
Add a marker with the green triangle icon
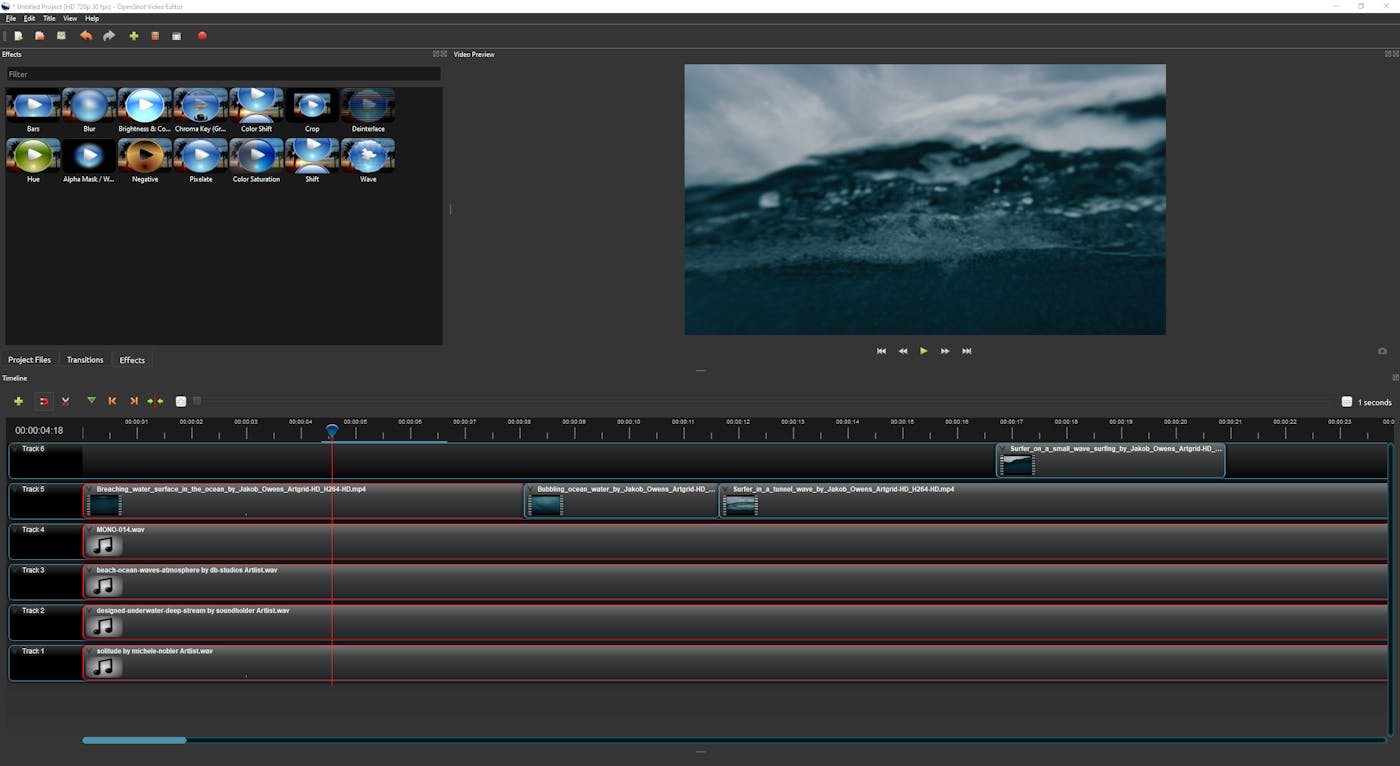(x=91, y=401)
